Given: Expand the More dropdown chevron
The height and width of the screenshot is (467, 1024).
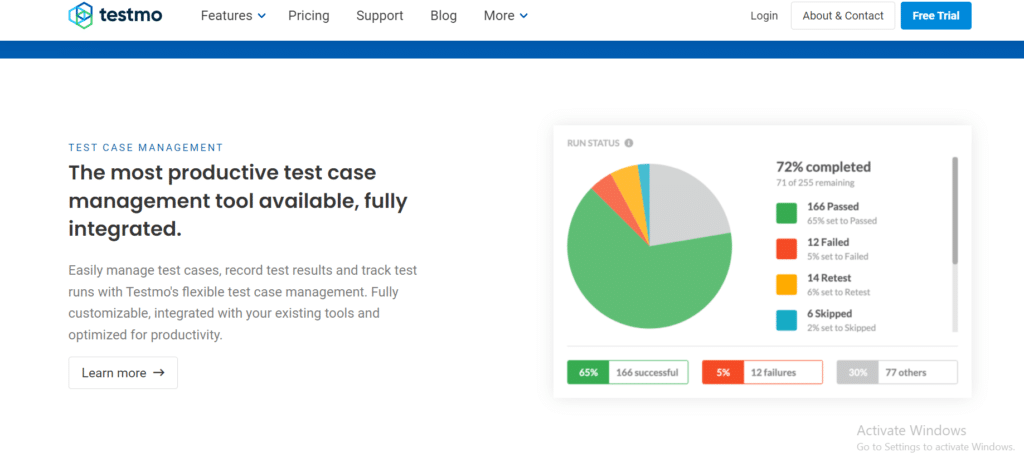Looking at the screenshot, I should (524, 16).
